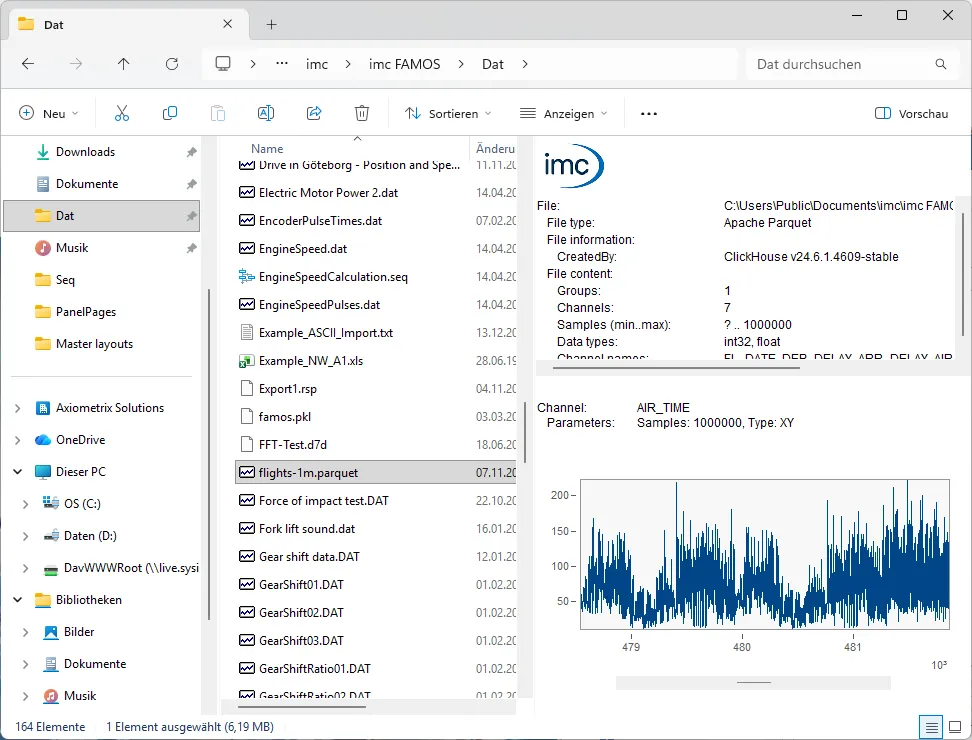The image size is (972, 740).
Task: Expand the OneDrive tree node
Action: (x=18, y=440)
